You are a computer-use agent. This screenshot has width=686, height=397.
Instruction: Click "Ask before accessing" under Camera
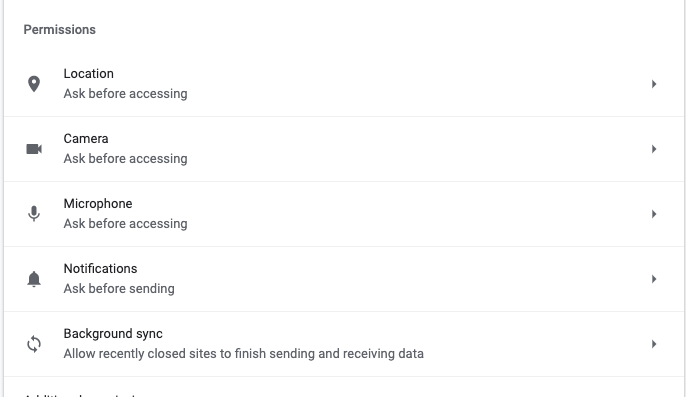pyautogui.click(x=126, y=158)
